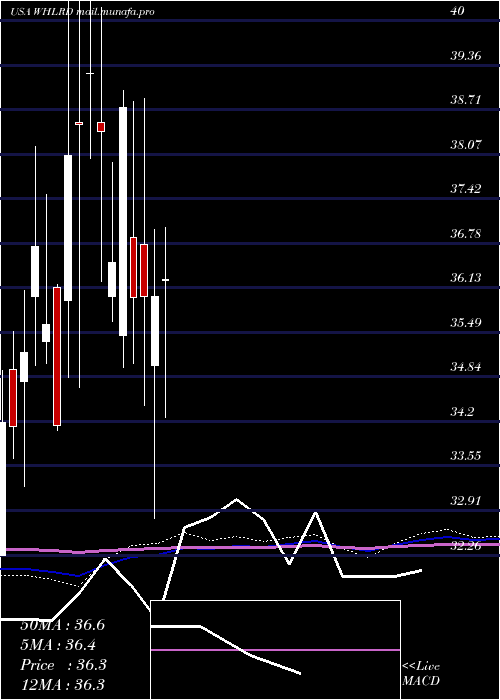
Task: Open the Live MACD inset panel
Action: tap(275, 650)
